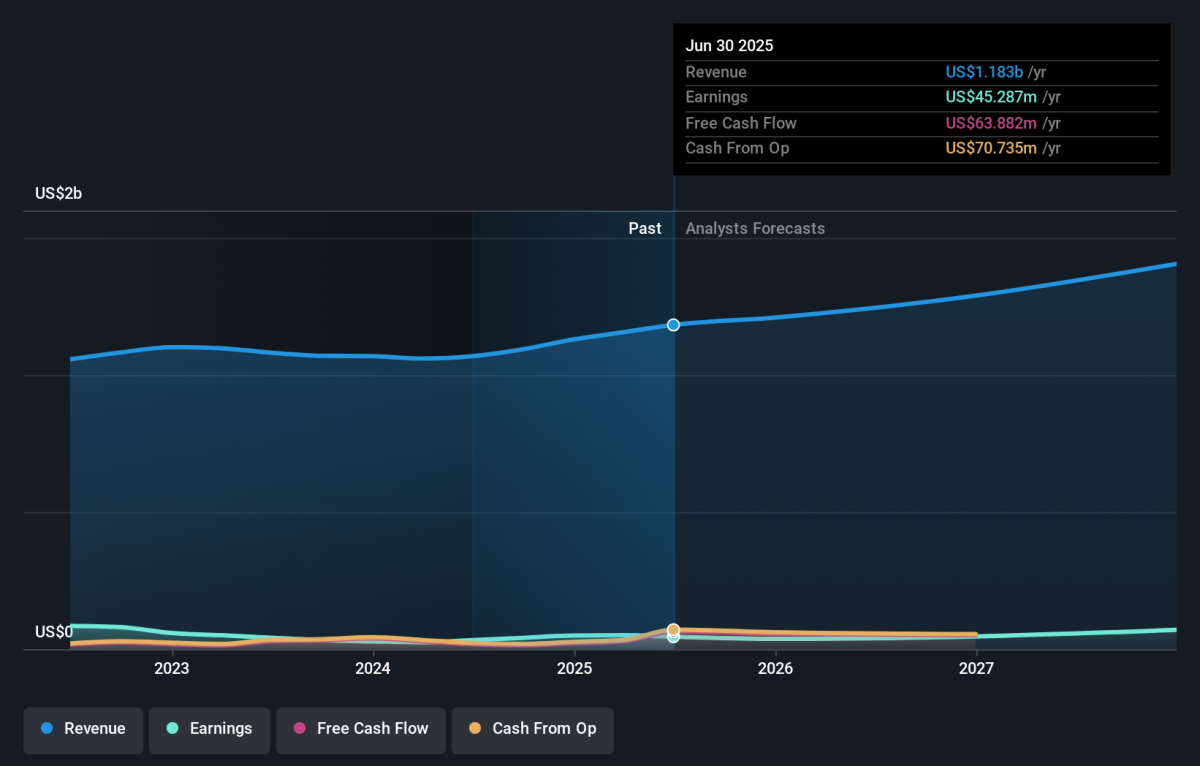Click the Analysts Forecasts label
1200x766 pixels.
point(755,229)
